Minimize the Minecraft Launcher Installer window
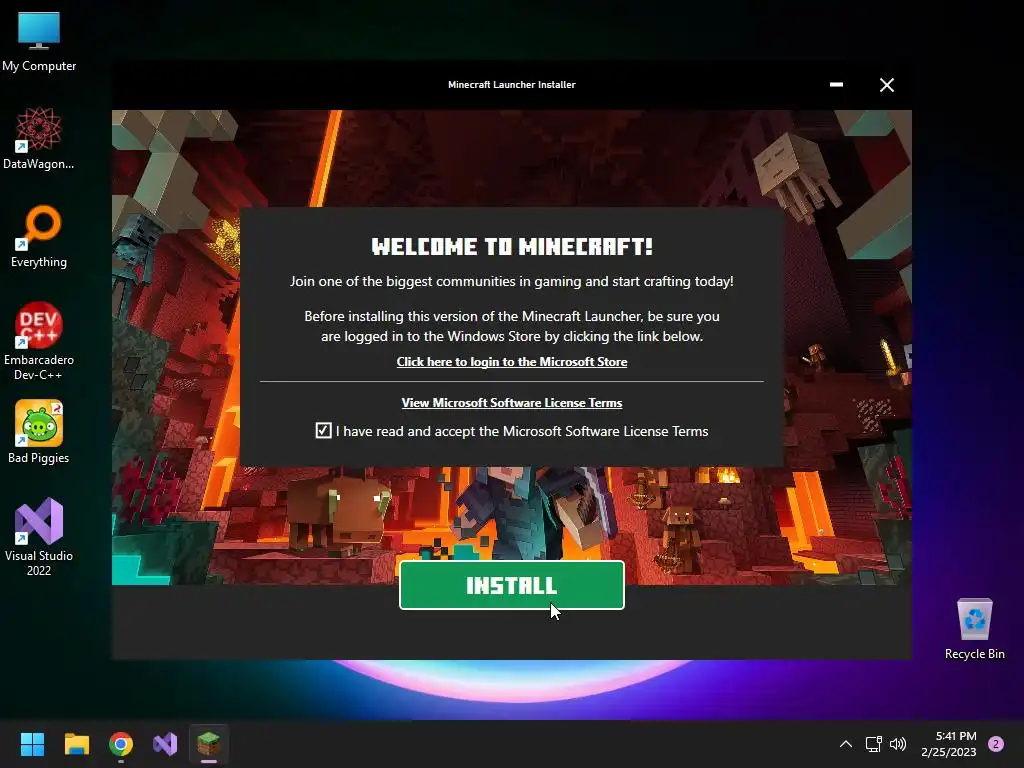Viewport: 1024px width, 768px height. [836, 84]
